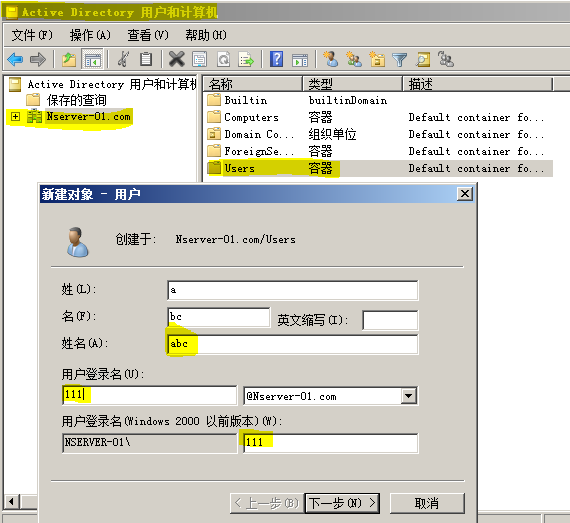Screen dimensions: 570x523
Task: Create new group via toolbar icon
Action: [x=354, y=59]
